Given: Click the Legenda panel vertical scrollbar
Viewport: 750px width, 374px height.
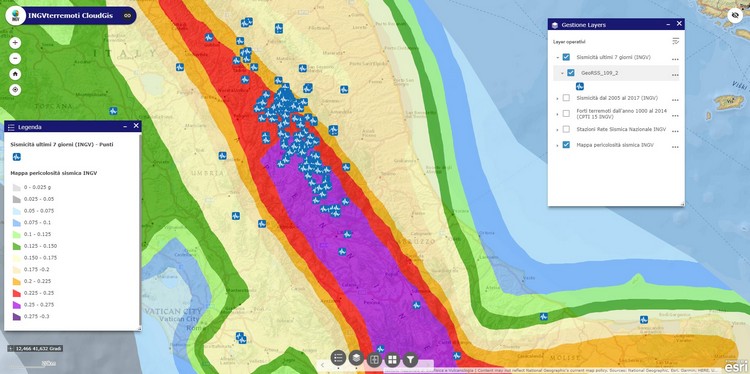Looking at the screenshot, I should (140, 231).
